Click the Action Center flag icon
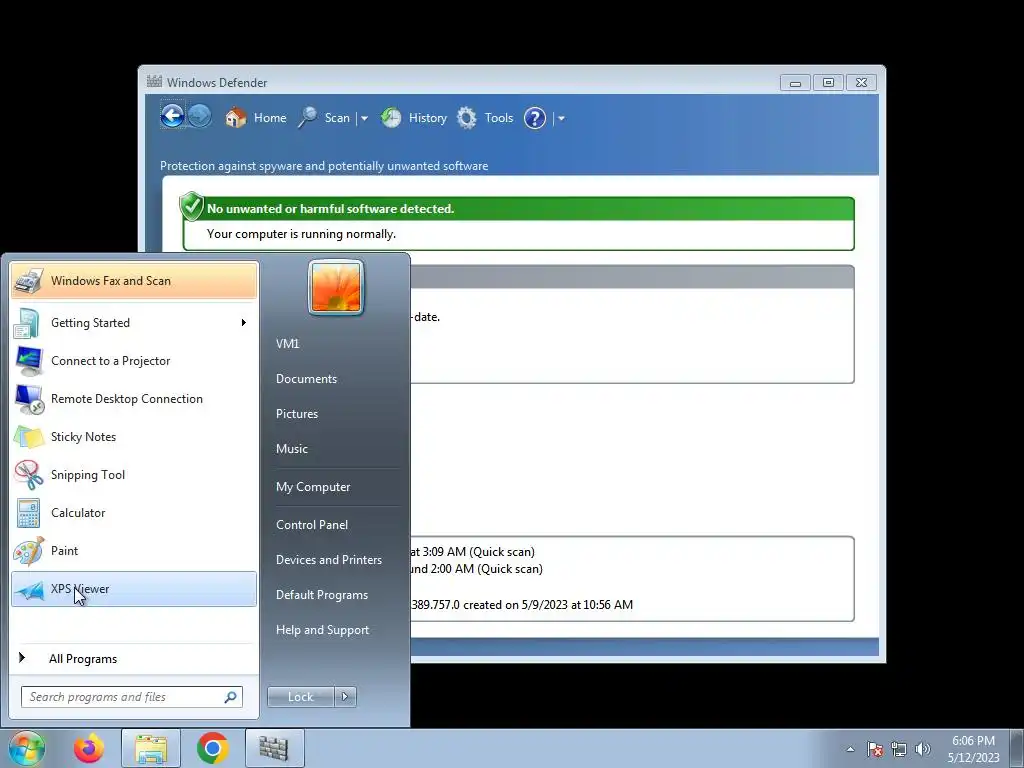 tap(874, 749)
